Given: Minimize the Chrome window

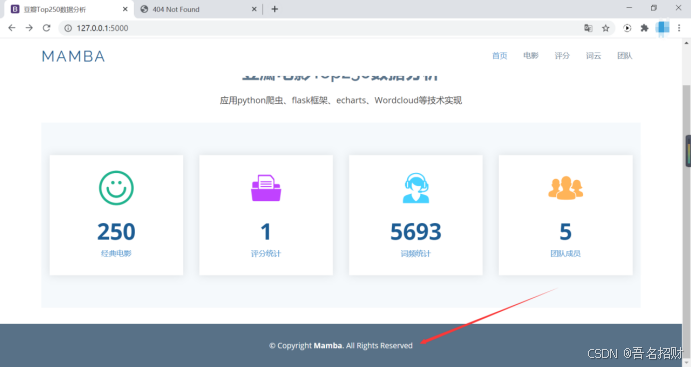Looking at the screenshot, I should 629,8.
